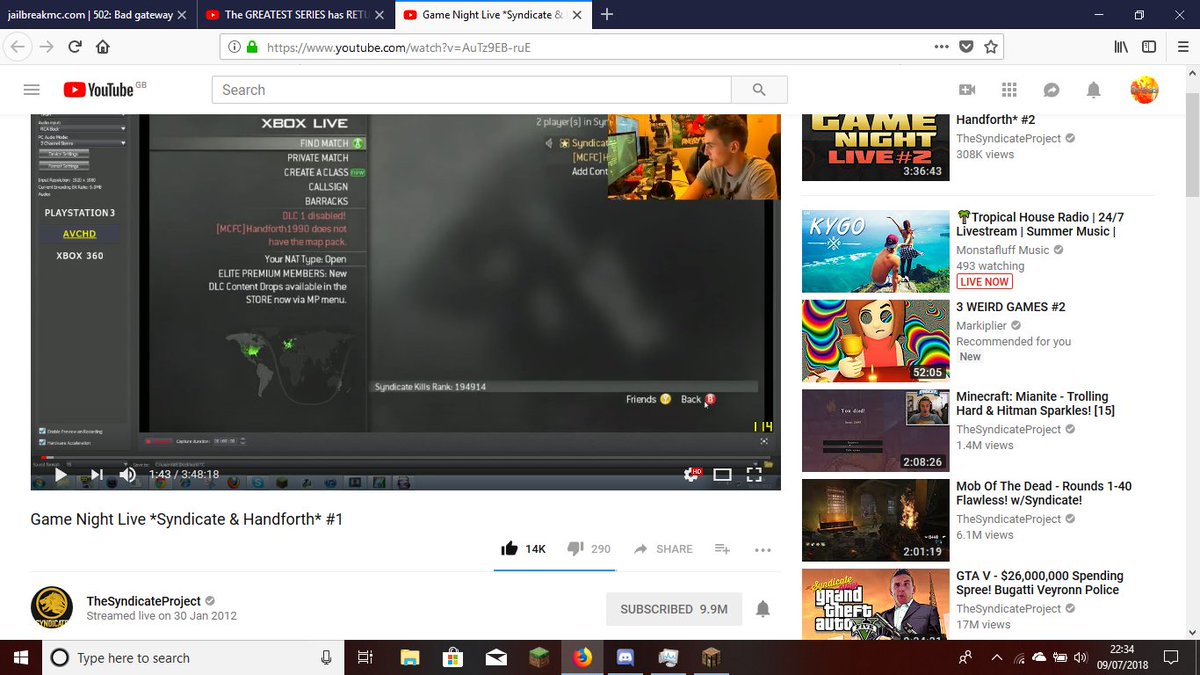Viewport: 1200px width, 675px height.
Task: Open Monstafluff Music channel name
Action: tap(1003, 250)
